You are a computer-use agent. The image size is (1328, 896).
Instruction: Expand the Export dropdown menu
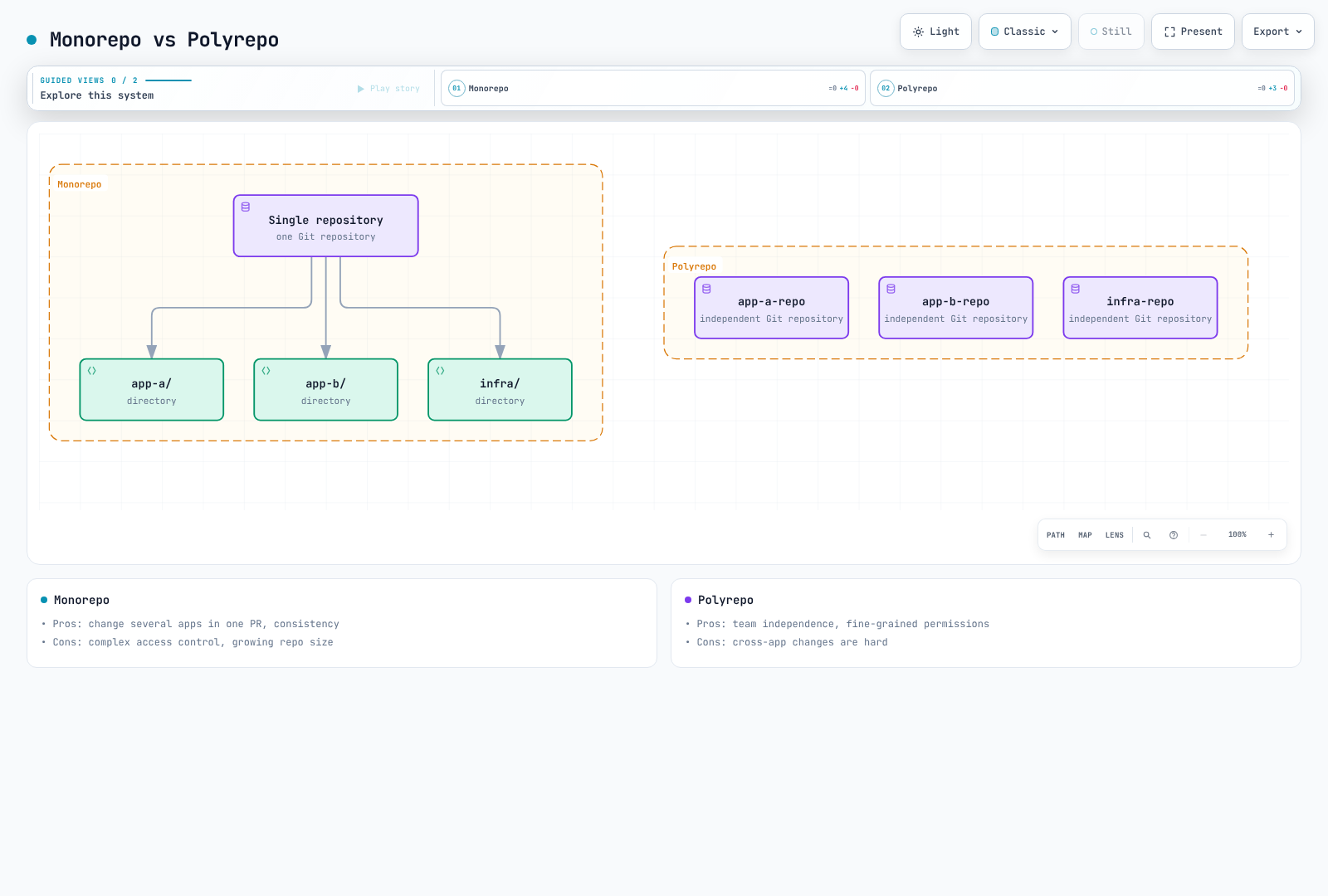pyautogui.click(x=1278, y=32)
